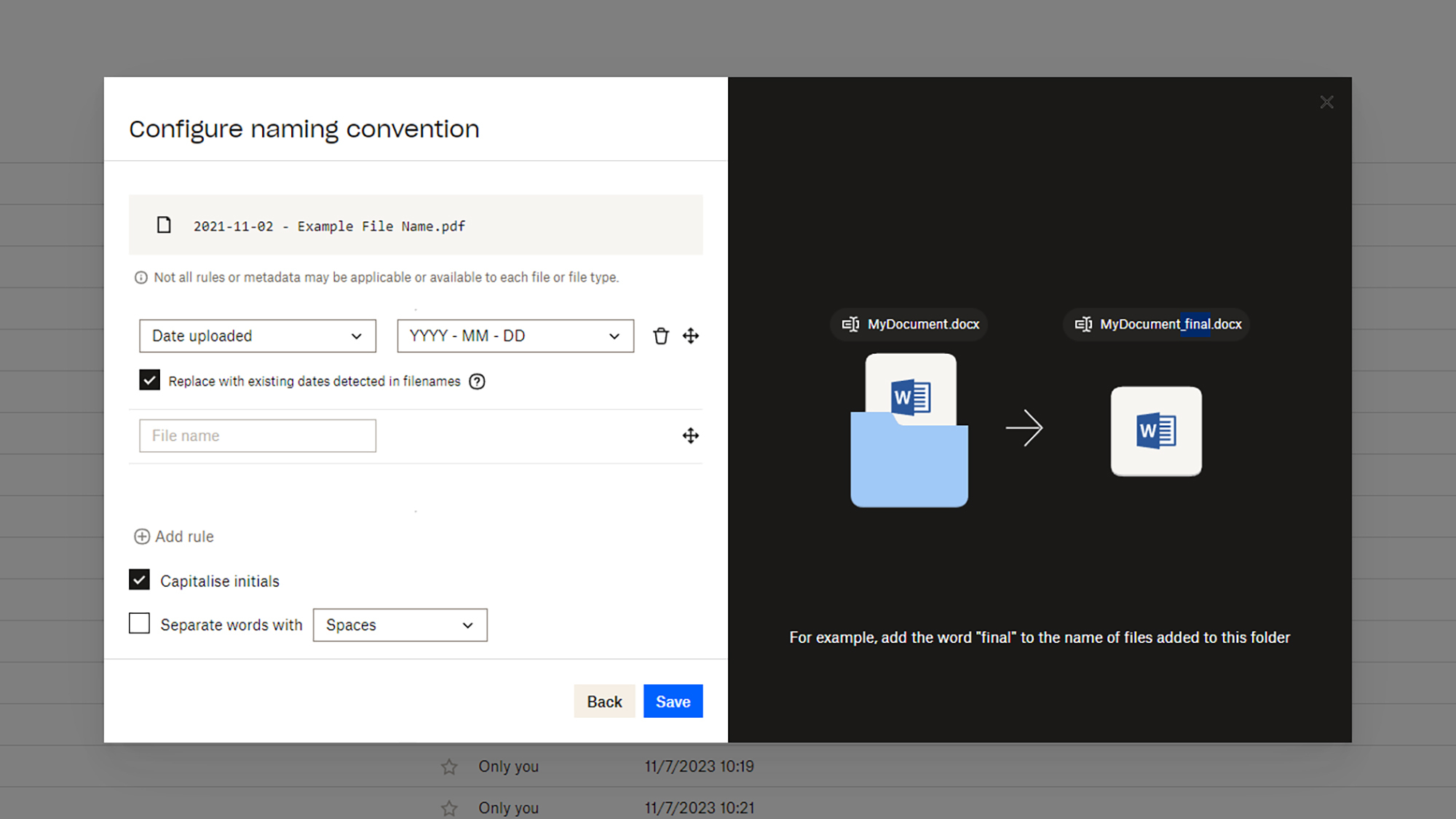Open the Spaces separator dropdown
Viewport: 1456px width, 819px height.
click(x=400, y=625)
